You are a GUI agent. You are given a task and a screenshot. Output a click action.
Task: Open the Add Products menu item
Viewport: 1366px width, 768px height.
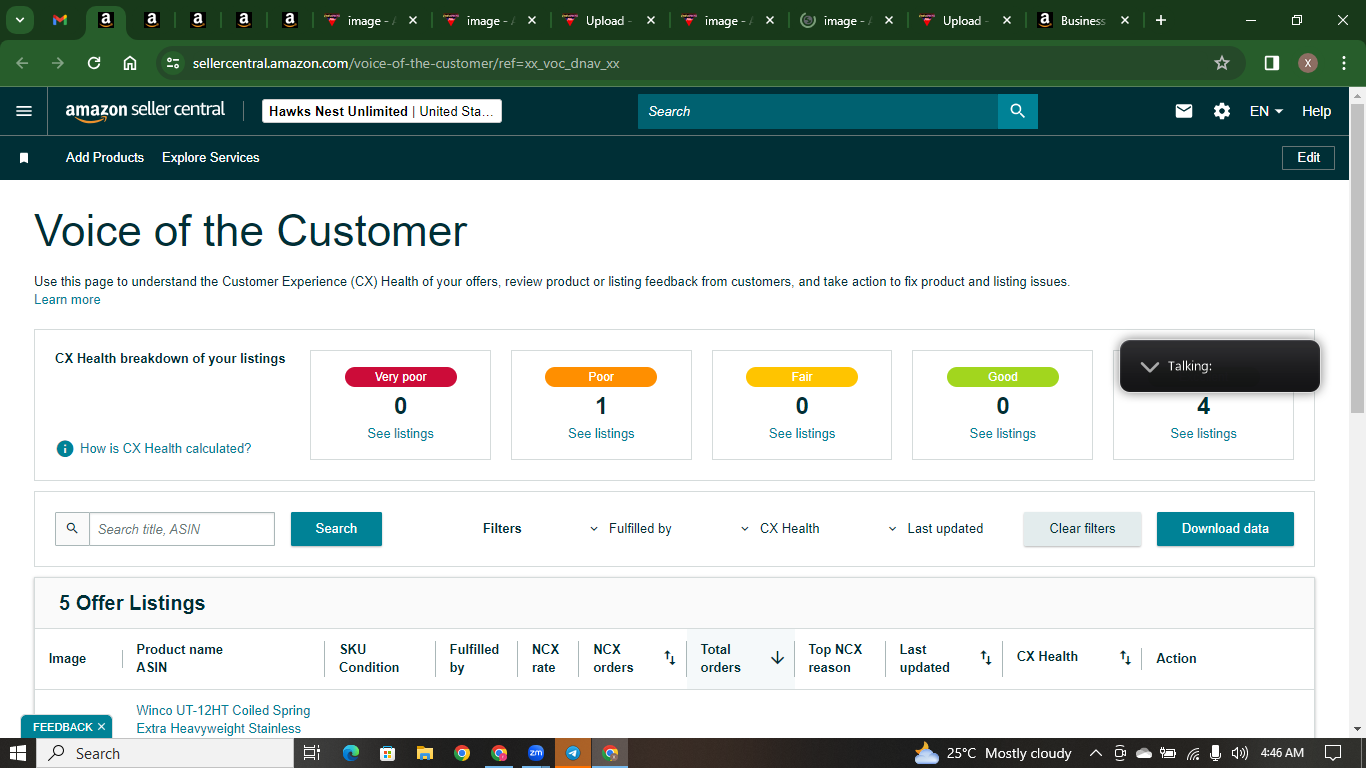point(105,158)
